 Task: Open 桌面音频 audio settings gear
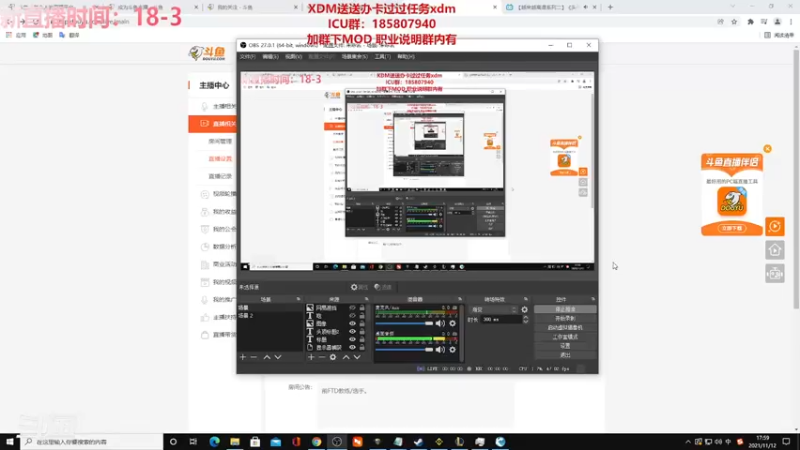click(x=453, y=349)
